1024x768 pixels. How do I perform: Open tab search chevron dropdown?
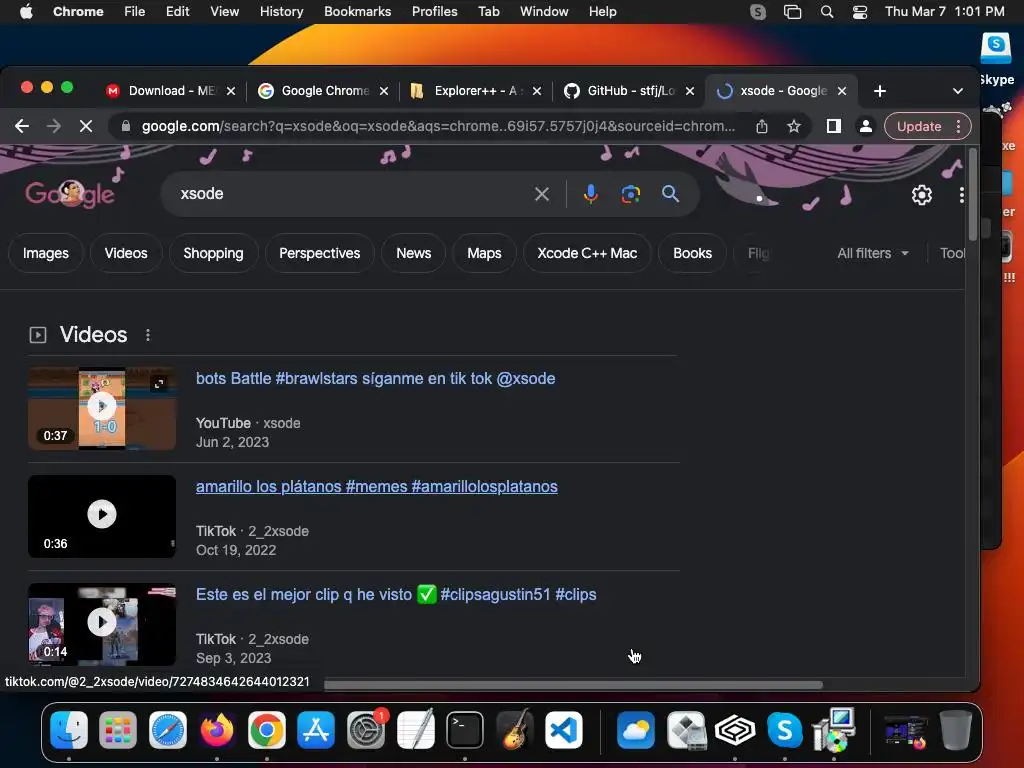(x=957, y=91)
